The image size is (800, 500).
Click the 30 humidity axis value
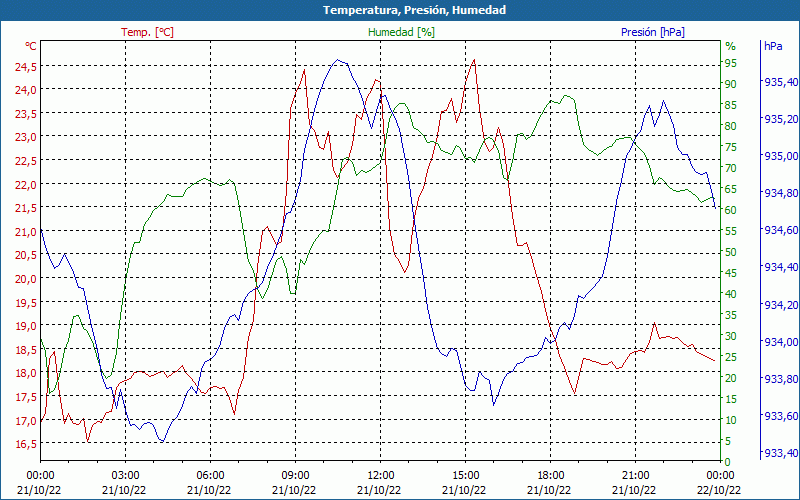tap(731, 336)
